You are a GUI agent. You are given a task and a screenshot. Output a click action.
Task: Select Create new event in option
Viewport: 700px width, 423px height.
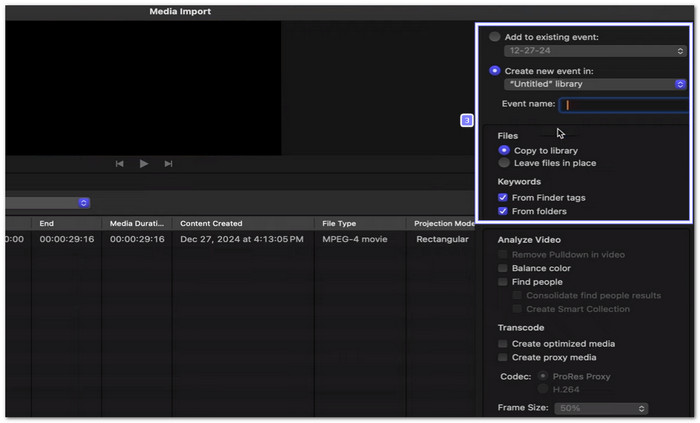495,70
